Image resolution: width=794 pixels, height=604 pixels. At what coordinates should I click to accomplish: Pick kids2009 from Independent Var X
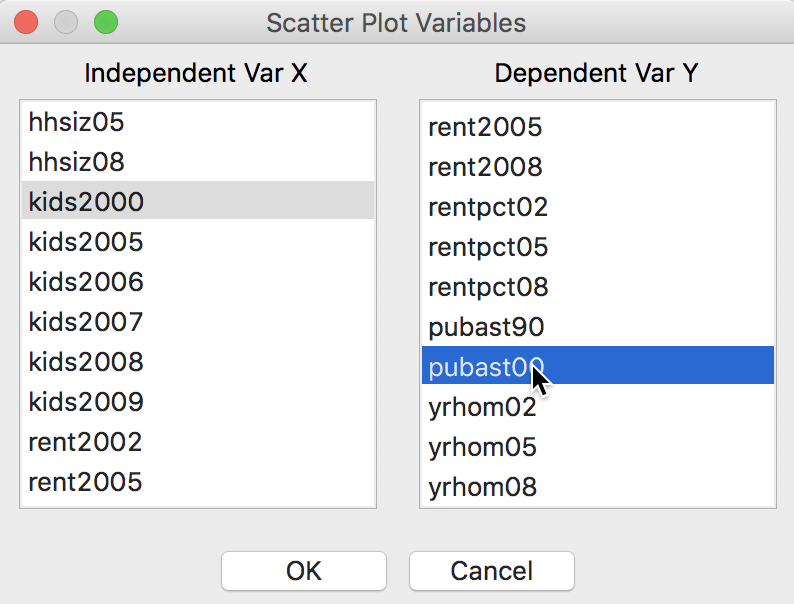point(197,401)
